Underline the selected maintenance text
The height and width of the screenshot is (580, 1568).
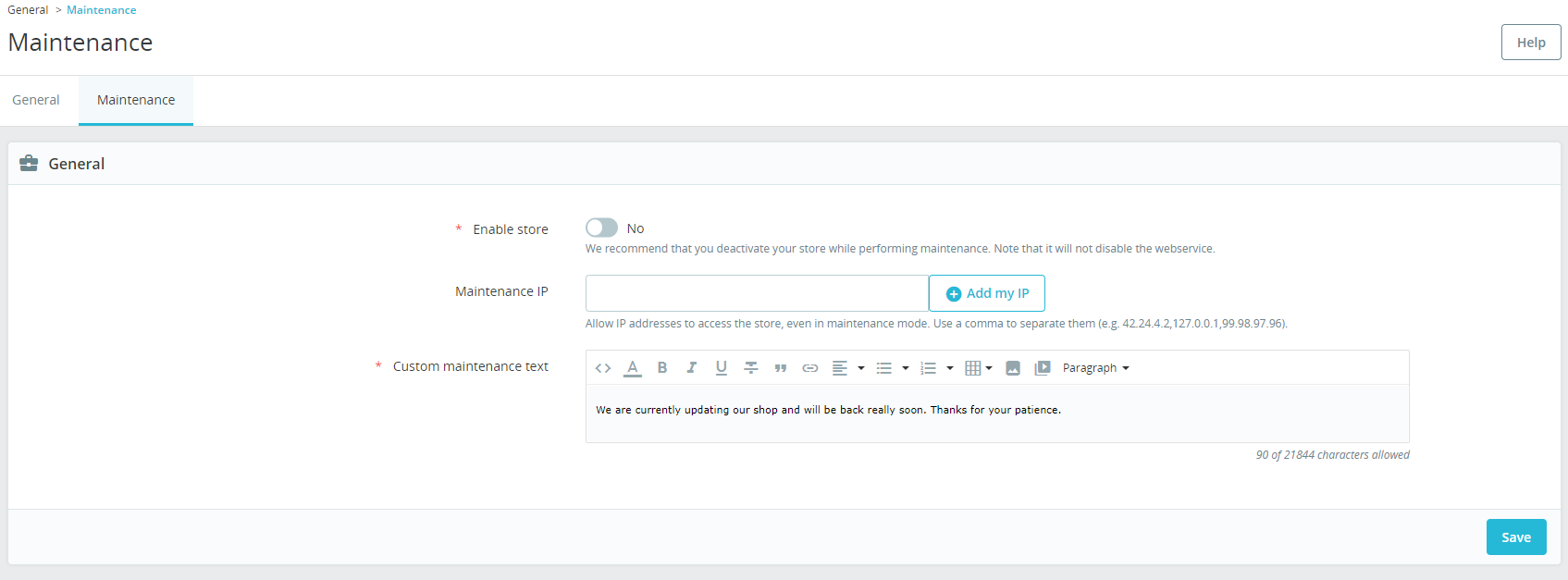pos(722,368)
